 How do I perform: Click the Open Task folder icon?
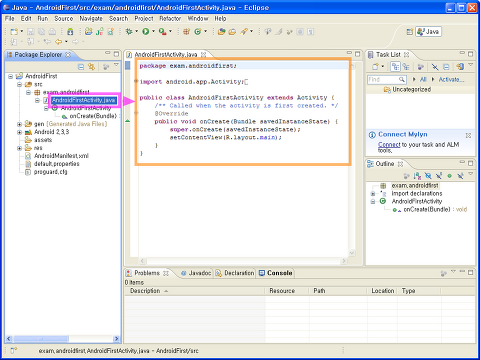click(x=232, y=32)
